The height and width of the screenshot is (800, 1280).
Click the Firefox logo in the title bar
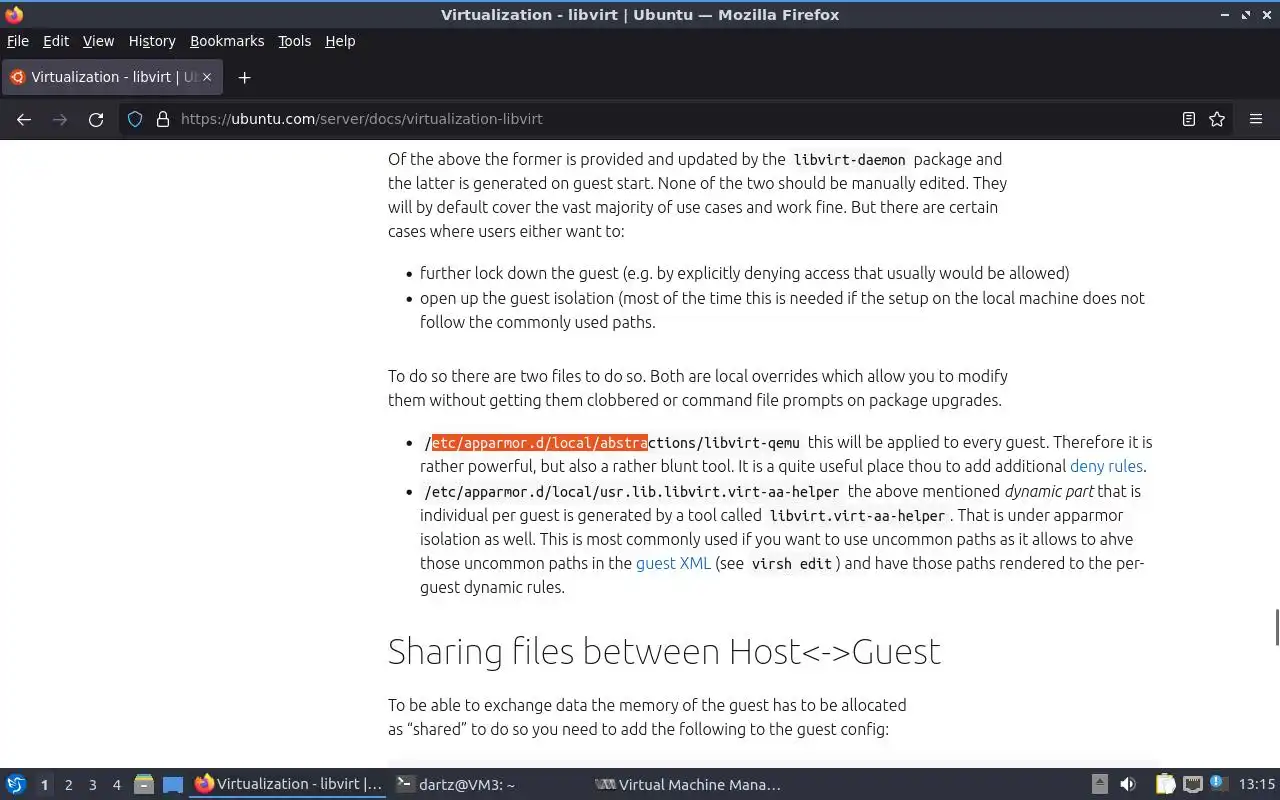coord(14,14)
